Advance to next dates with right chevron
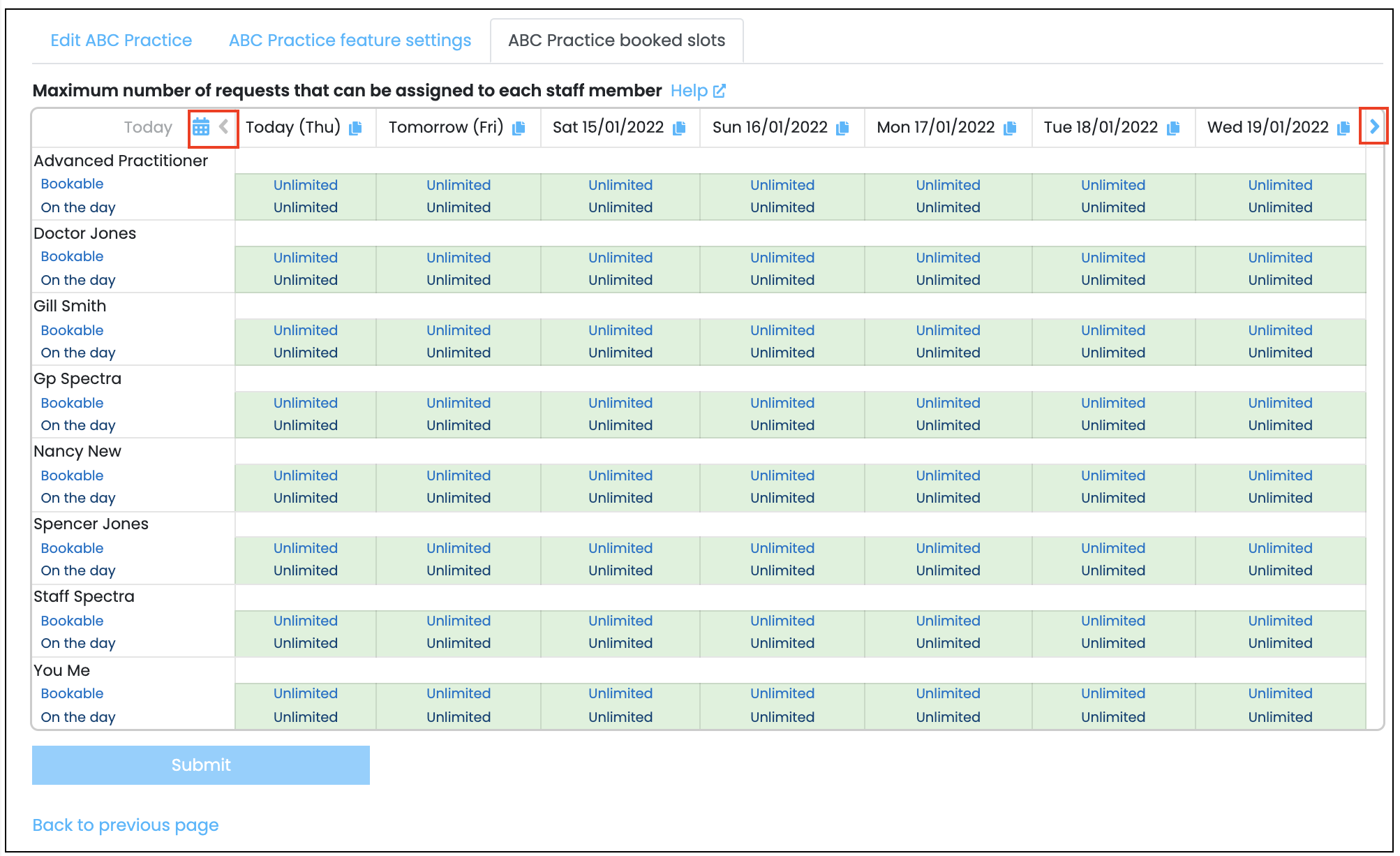This screenshot has height=856, width=1400. click(1374, 126)
